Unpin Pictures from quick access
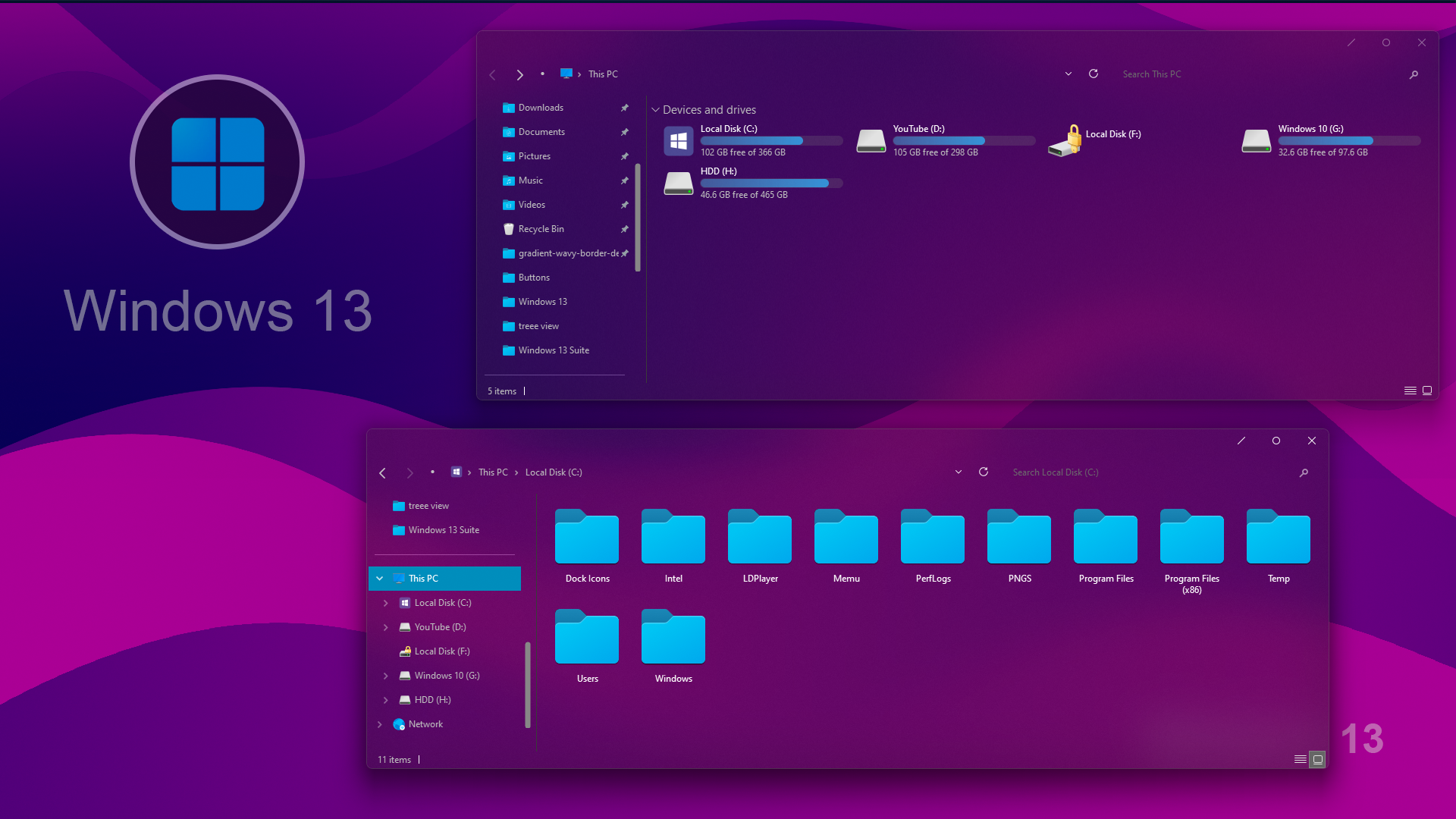Viewport: 1456px width, 819px height. pos(624,156)
